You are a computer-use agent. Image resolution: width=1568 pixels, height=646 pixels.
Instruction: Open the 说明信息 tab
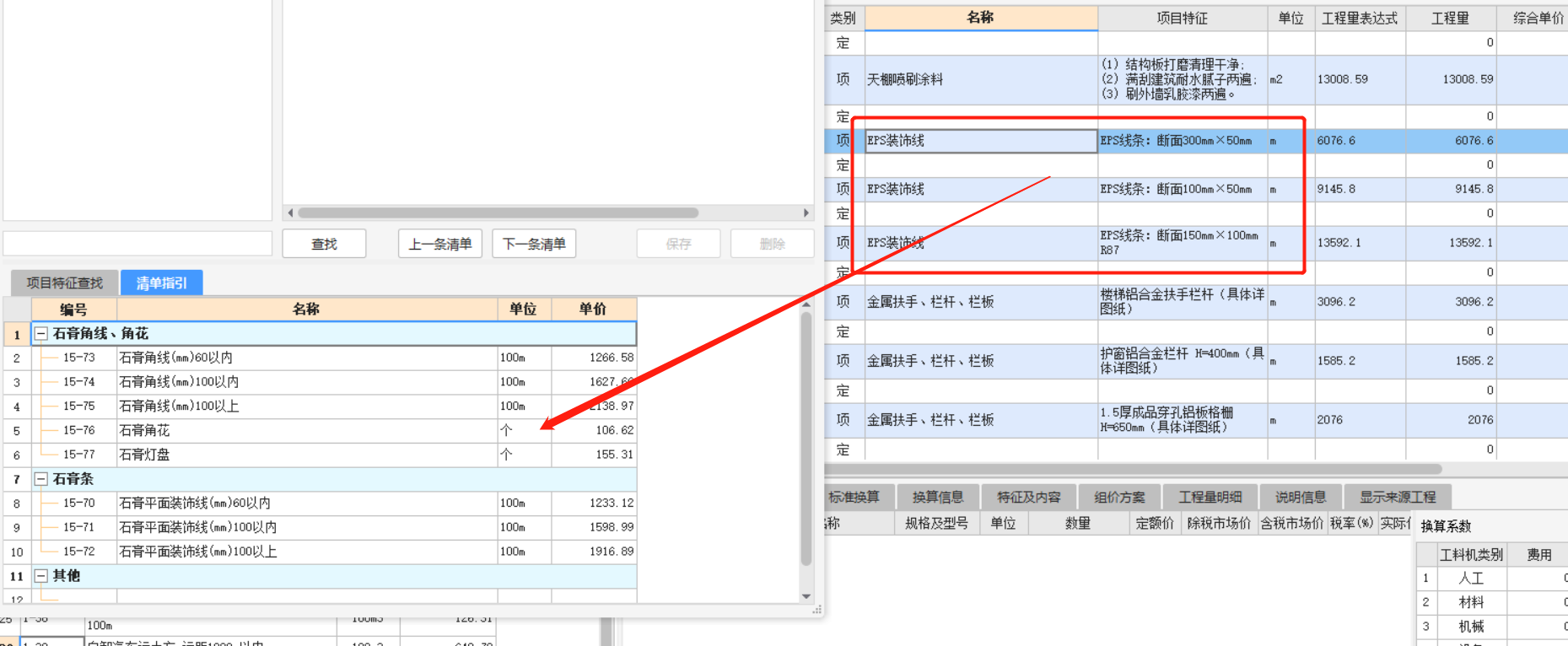coord(1301,498)
